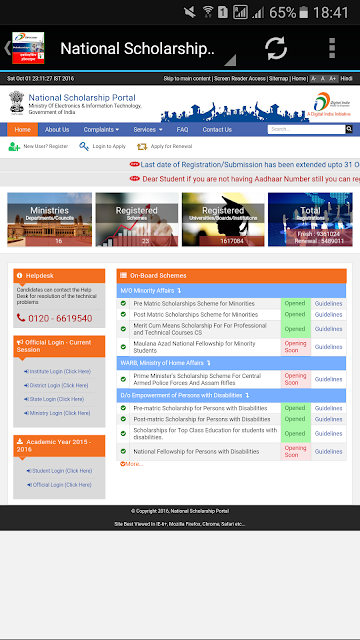The width and height of the screenshot is (360, 640).
Task: Click Skip to main content link
Action: click(x=187, y=78)
